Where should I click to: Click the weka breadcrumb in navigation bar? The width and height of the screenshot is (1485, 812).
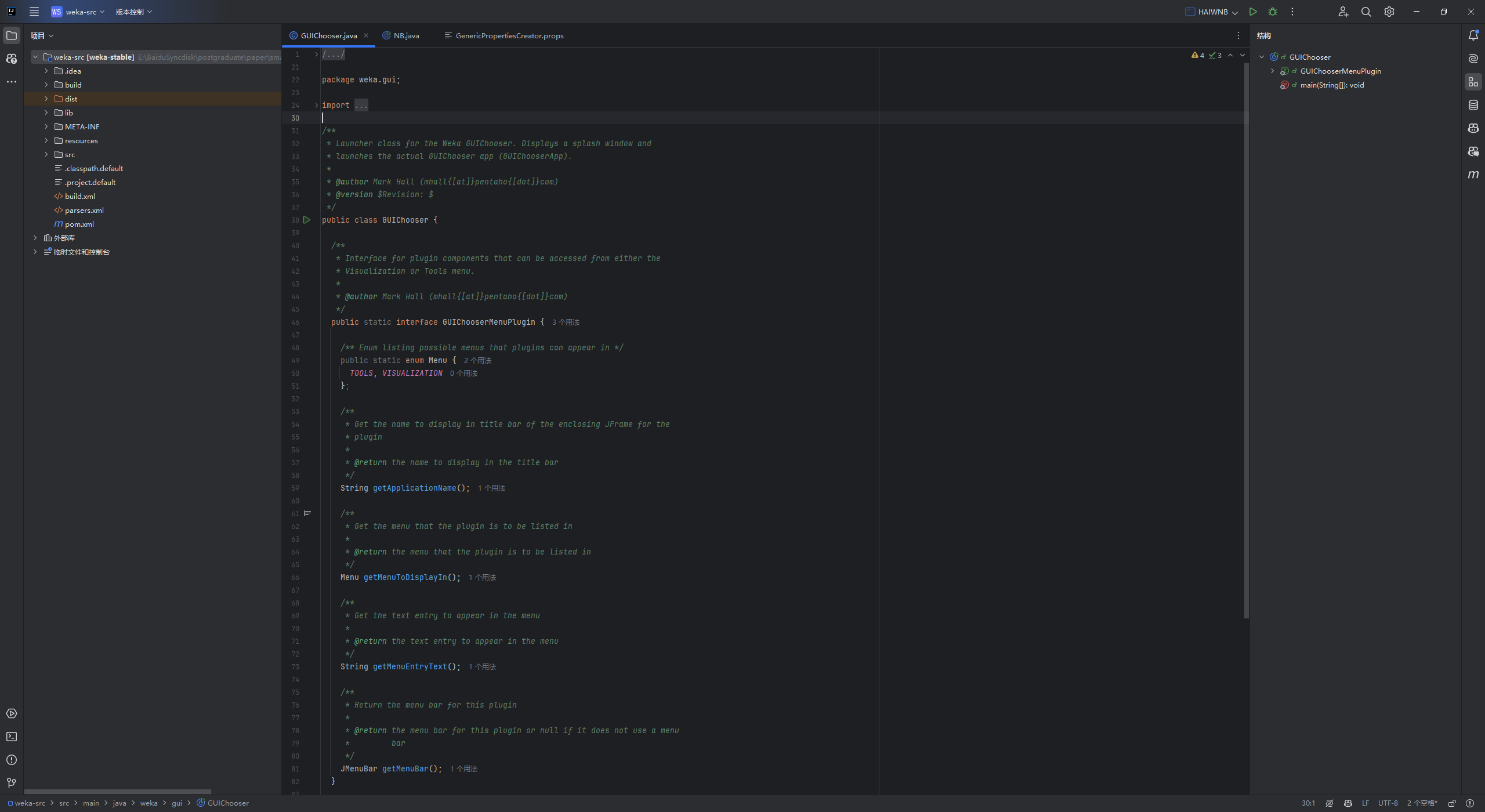[148, 803]
